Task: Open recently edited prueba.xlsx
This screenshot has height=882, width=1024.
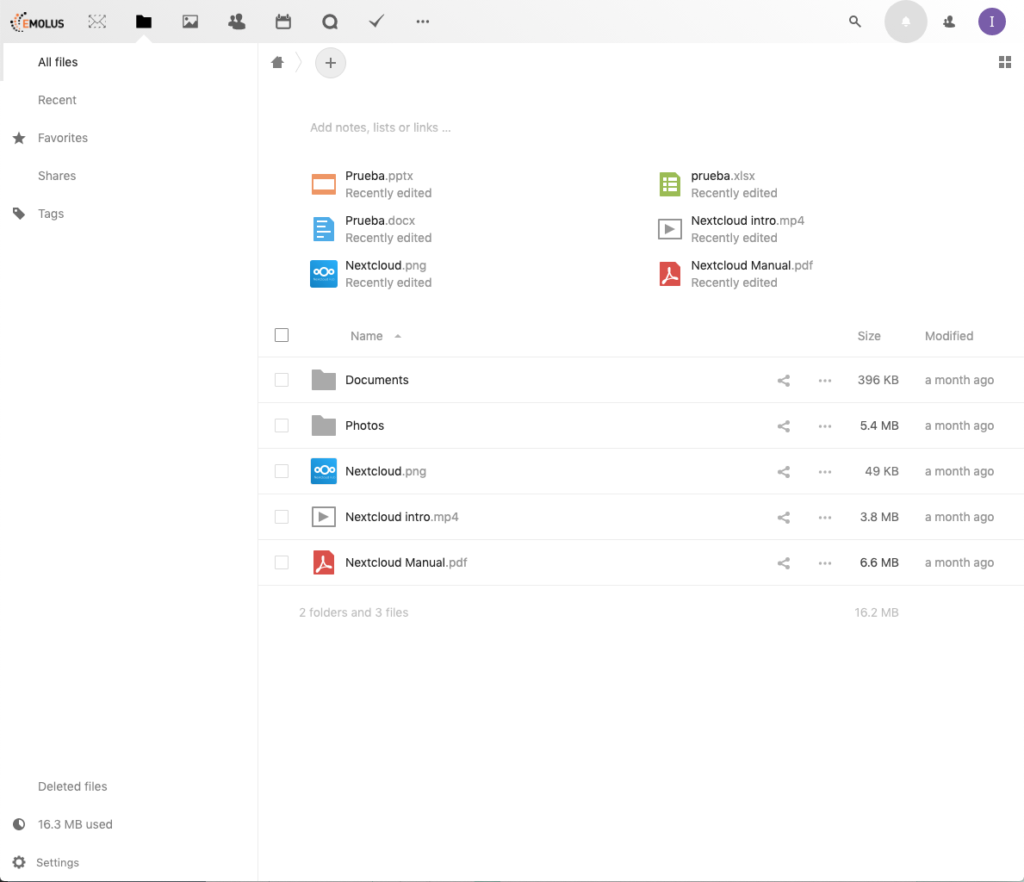Action: coord(718,184)
